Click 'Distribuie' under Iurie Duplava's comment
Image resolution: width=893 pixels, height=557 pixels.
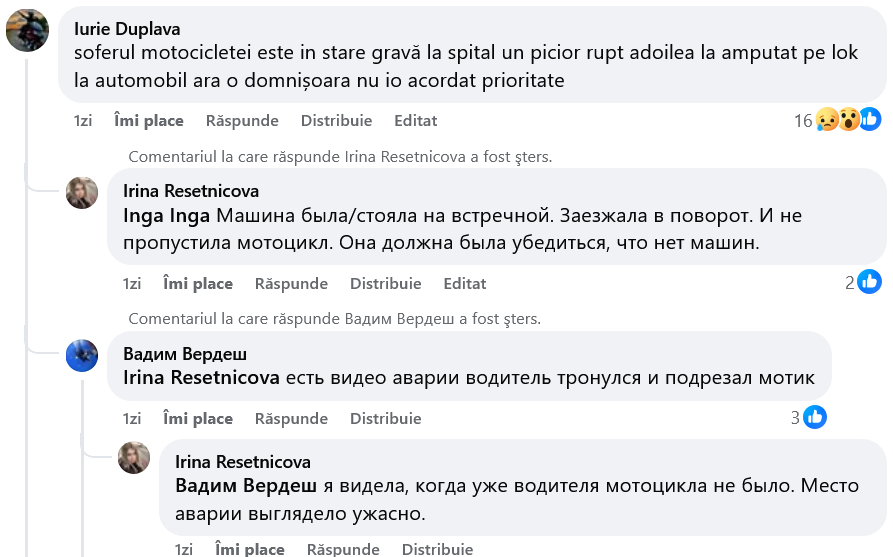coord(336,120)
